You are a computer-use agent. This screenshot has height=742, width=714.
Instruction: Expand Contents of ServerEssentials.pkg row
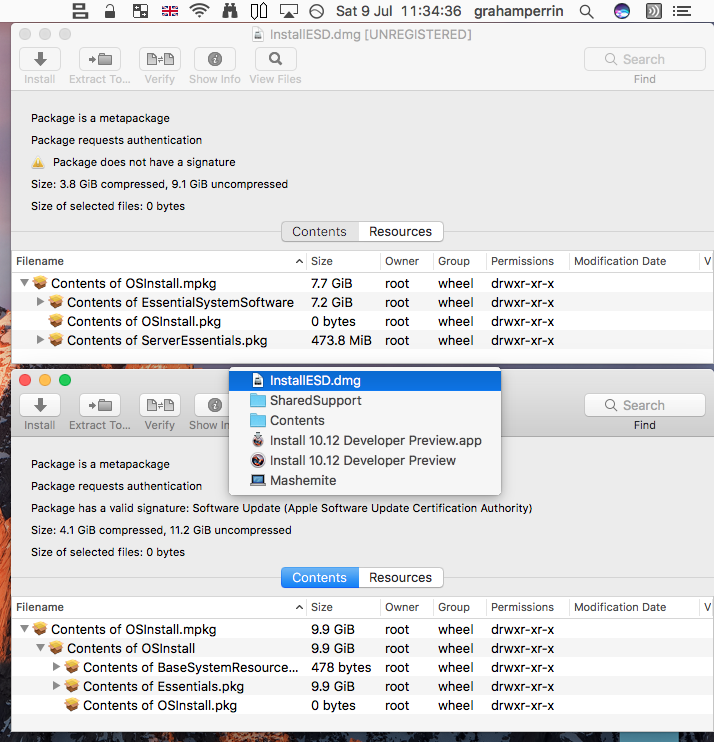tap(40, 339)
